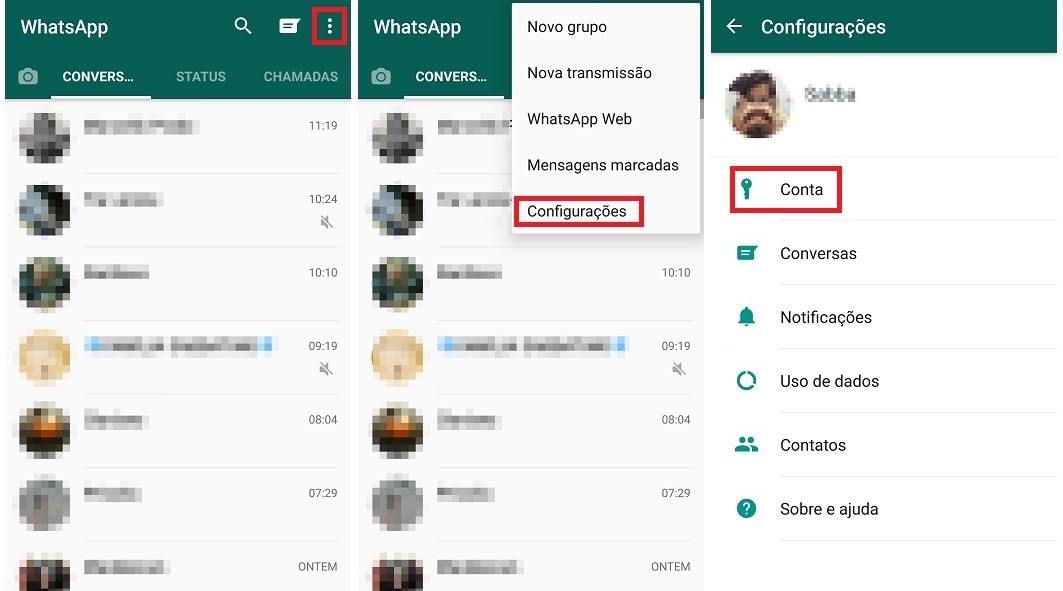Click the bell icon for Notificações

pos(746,317)
